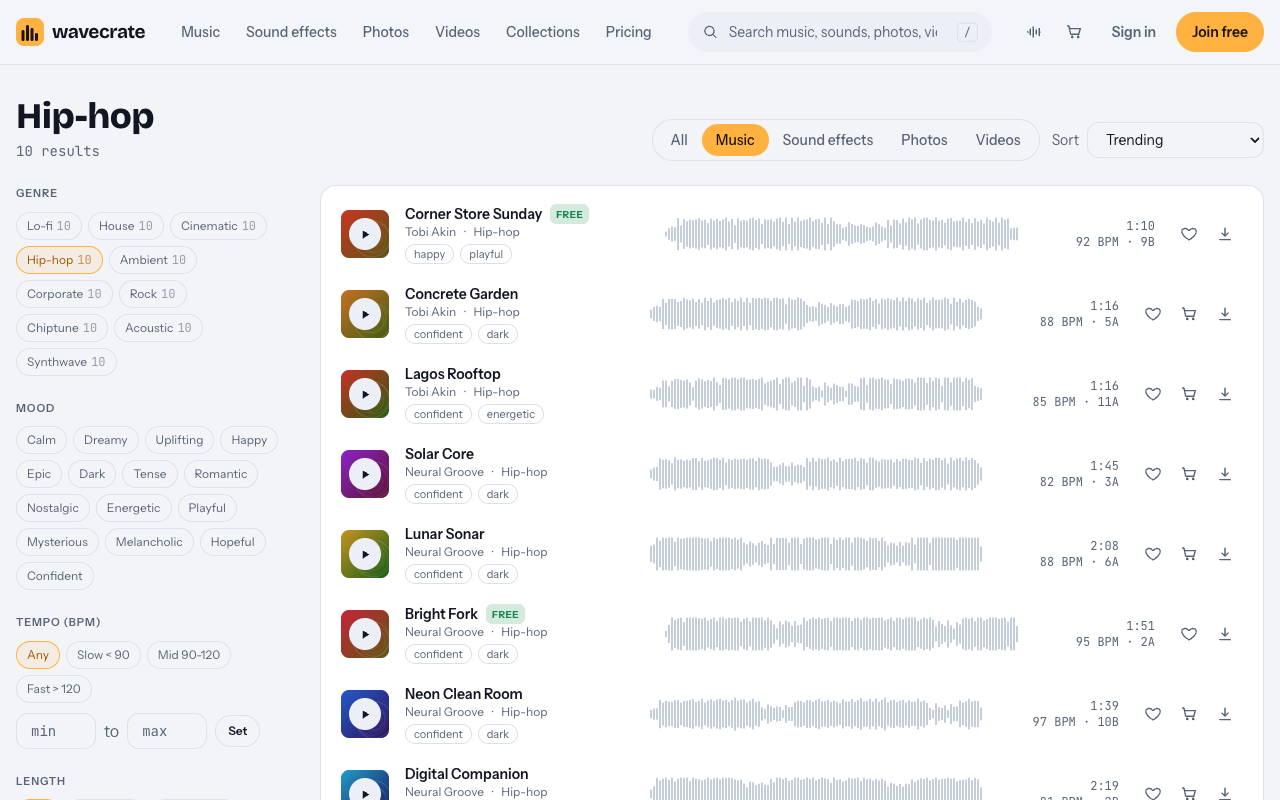The image size is (1280, 800).
Task: Toggle the Lo-fi genre filter
Action: [49, 226]
